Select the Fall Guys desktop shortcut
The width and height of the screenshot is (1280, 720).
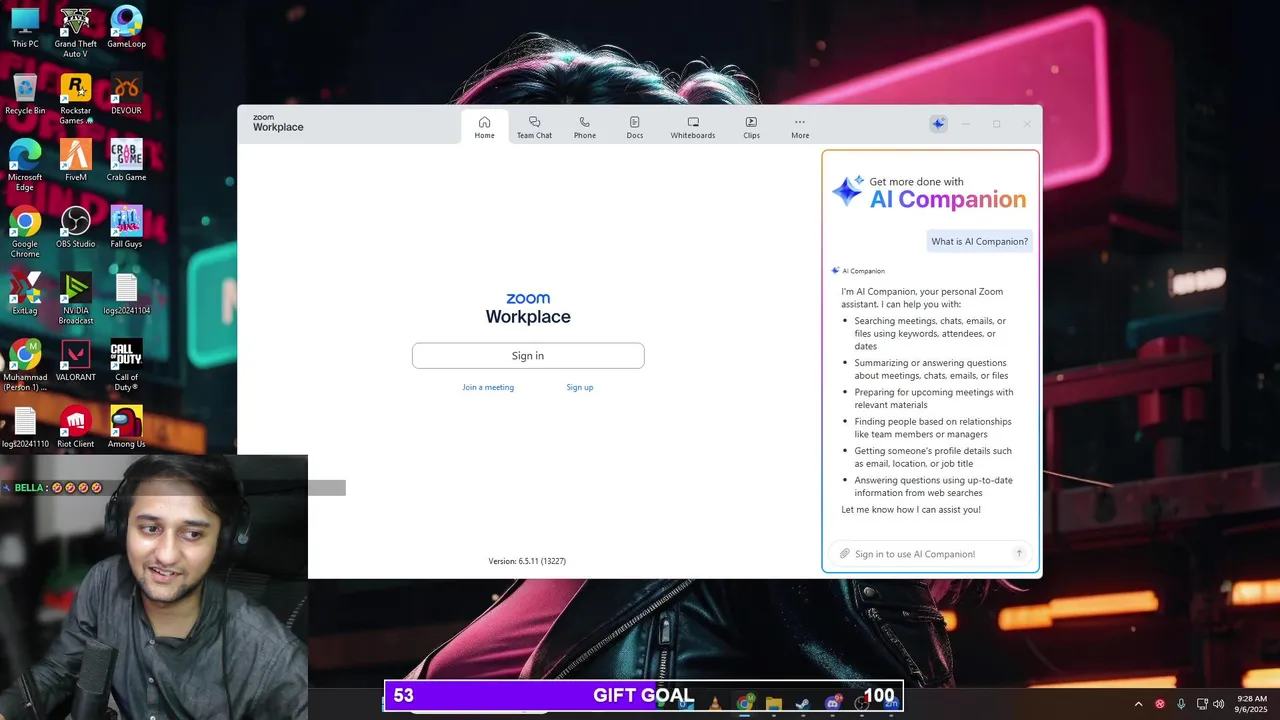pos(126,228)
